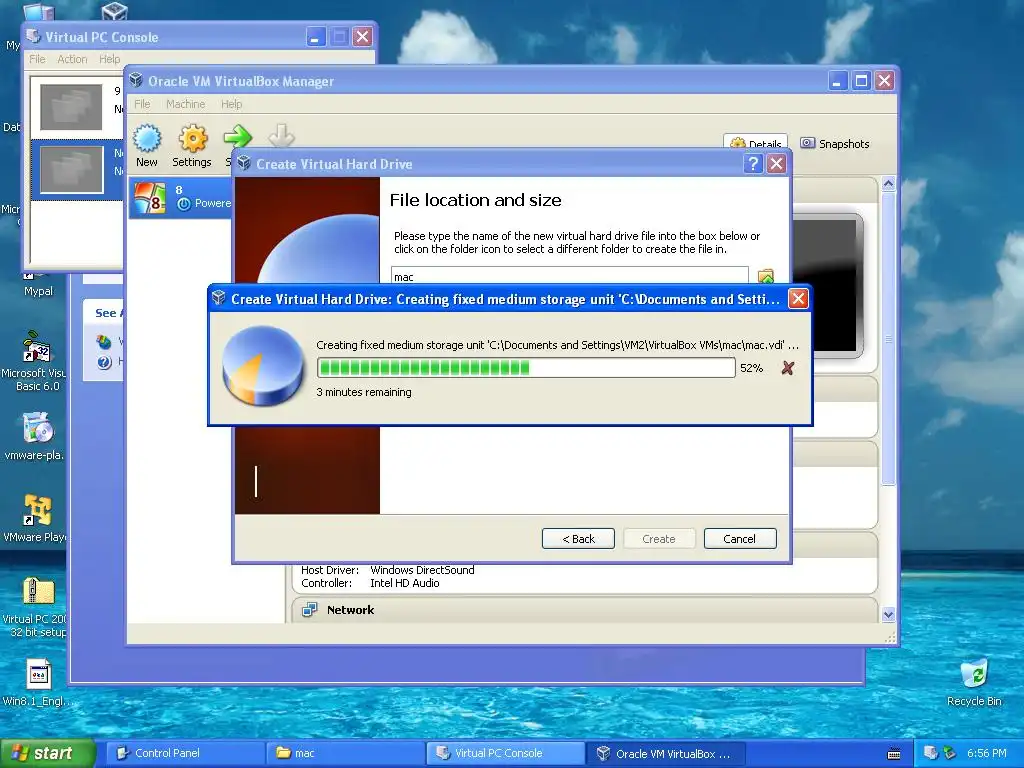Switch to Virtual PC Console taskbar item
Screen dimensions: 1024x768
(506, 753)
